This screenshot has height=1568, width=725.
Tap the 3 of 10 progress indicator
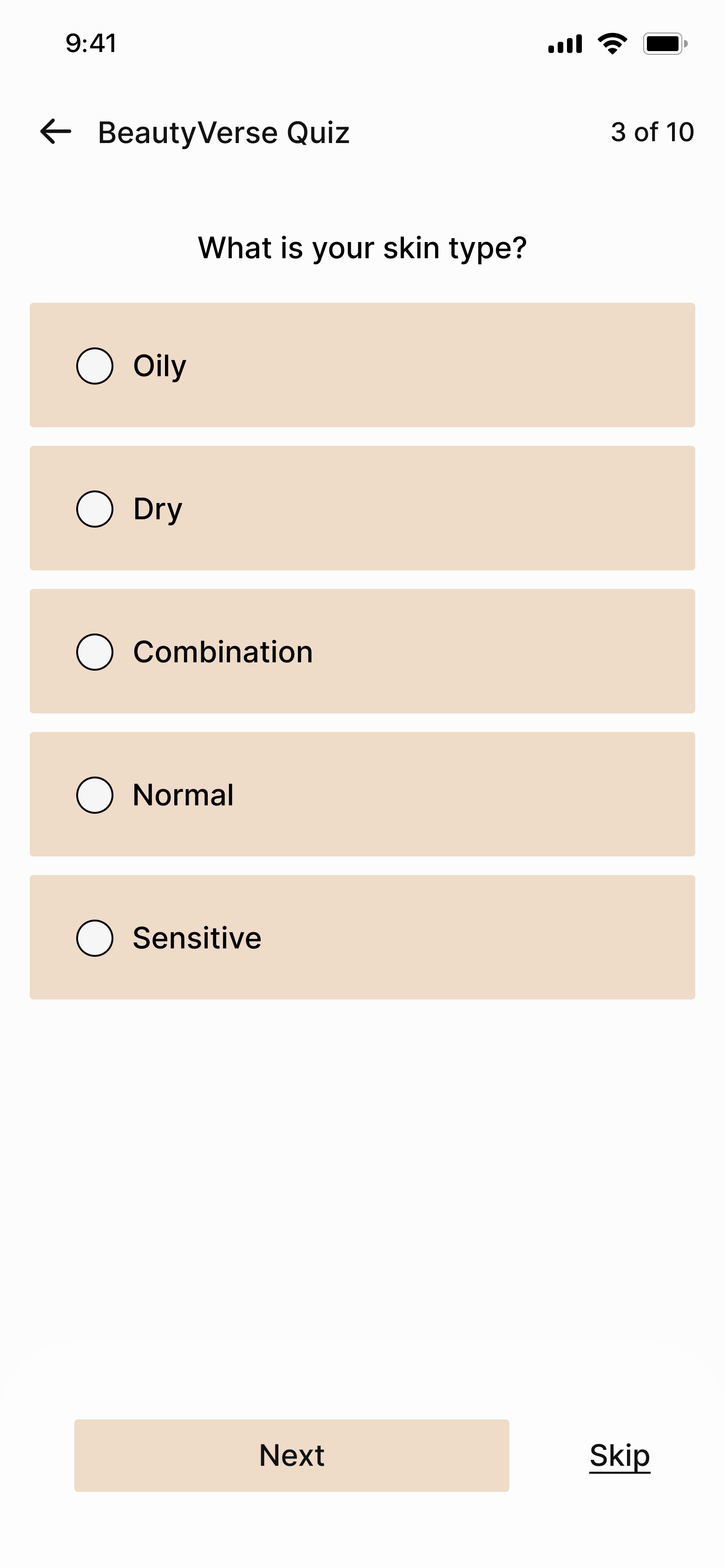(x=652, y=132)
